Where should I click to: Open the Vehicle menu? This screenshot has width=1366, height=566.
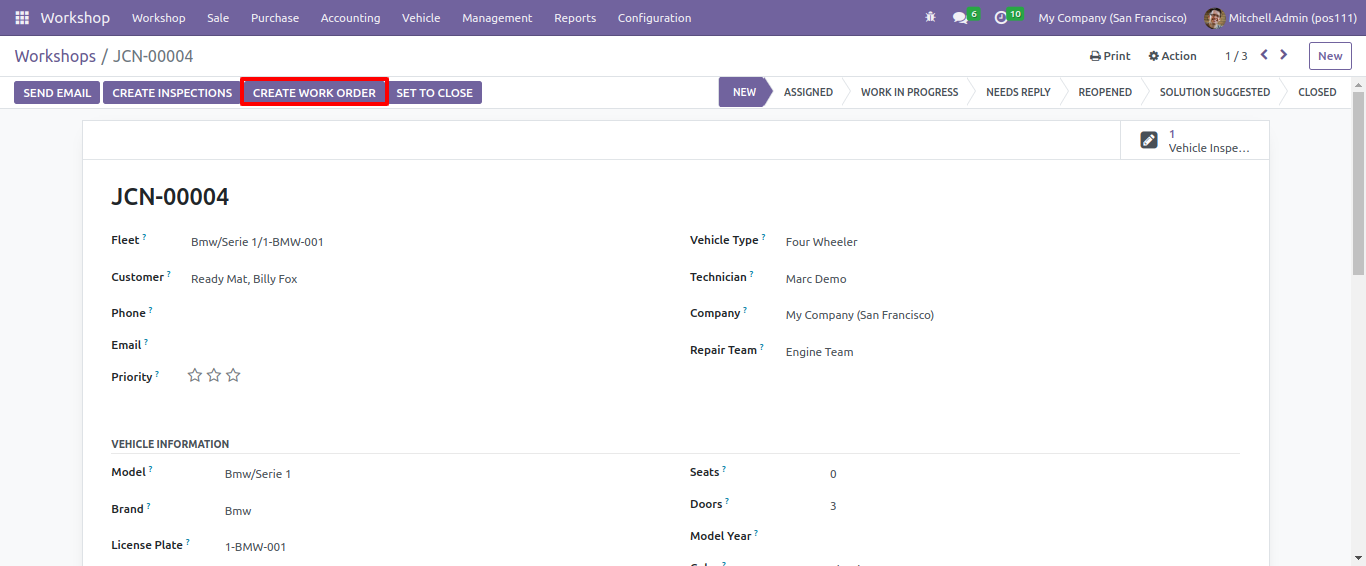click(421, 18)
